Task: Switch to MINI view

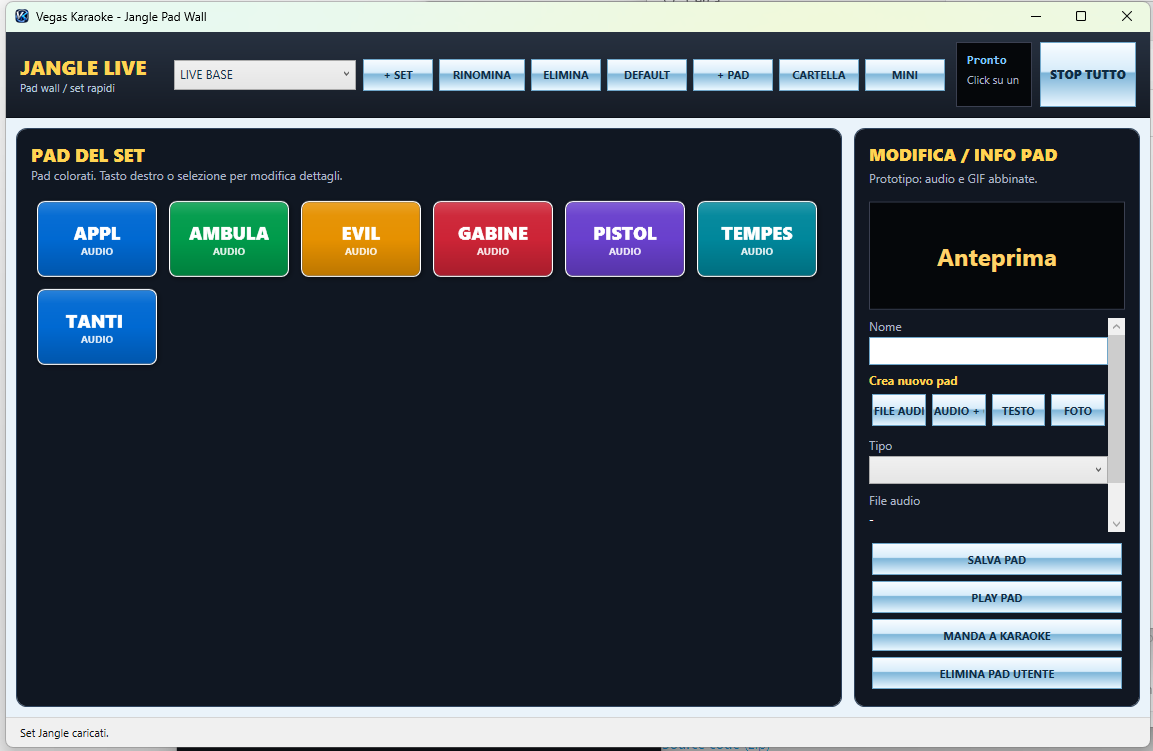Action: point(904,75)
